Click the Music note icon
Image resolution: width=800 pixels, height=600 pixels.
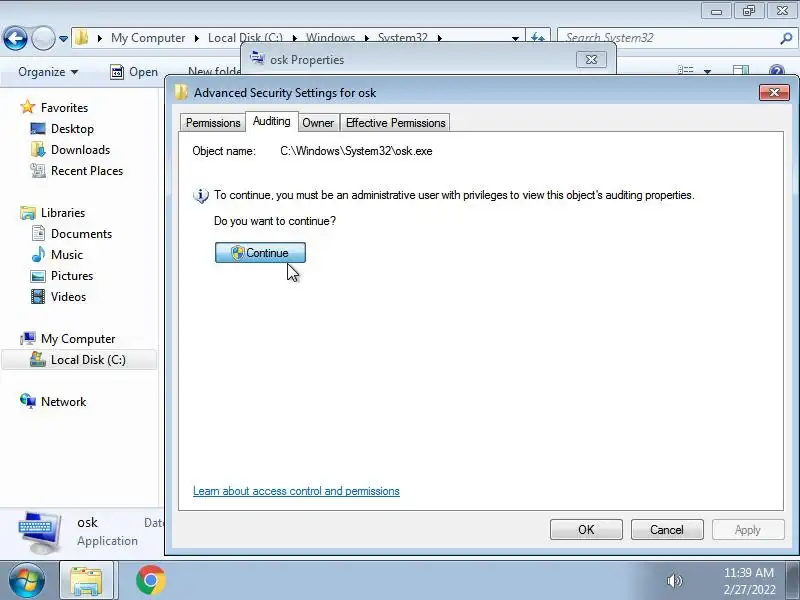pyautogui.click(x=38, y=254)
